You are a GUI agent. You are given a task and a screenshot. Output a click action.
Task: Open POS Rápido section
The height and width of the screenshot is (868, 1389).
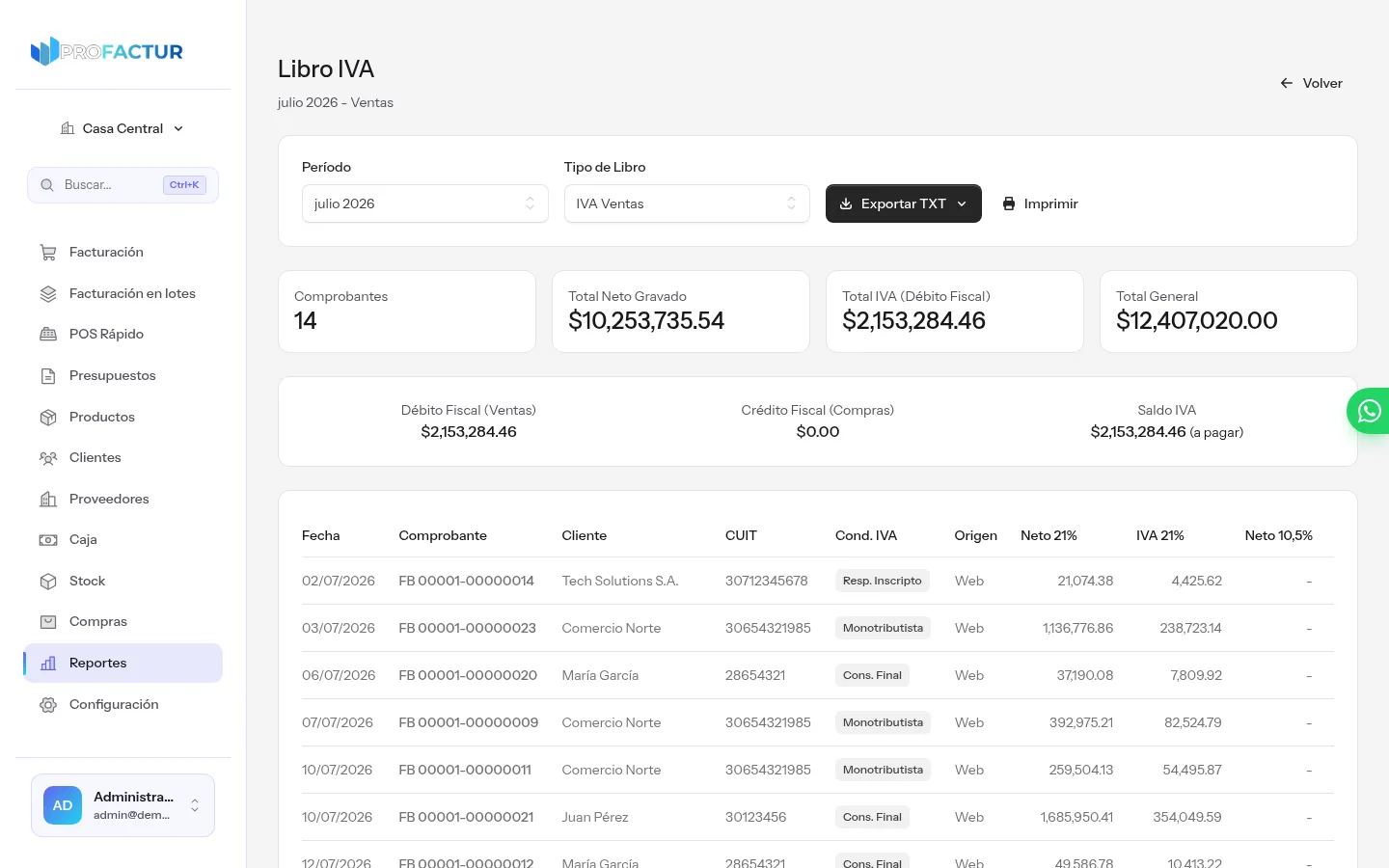point(123,334)
